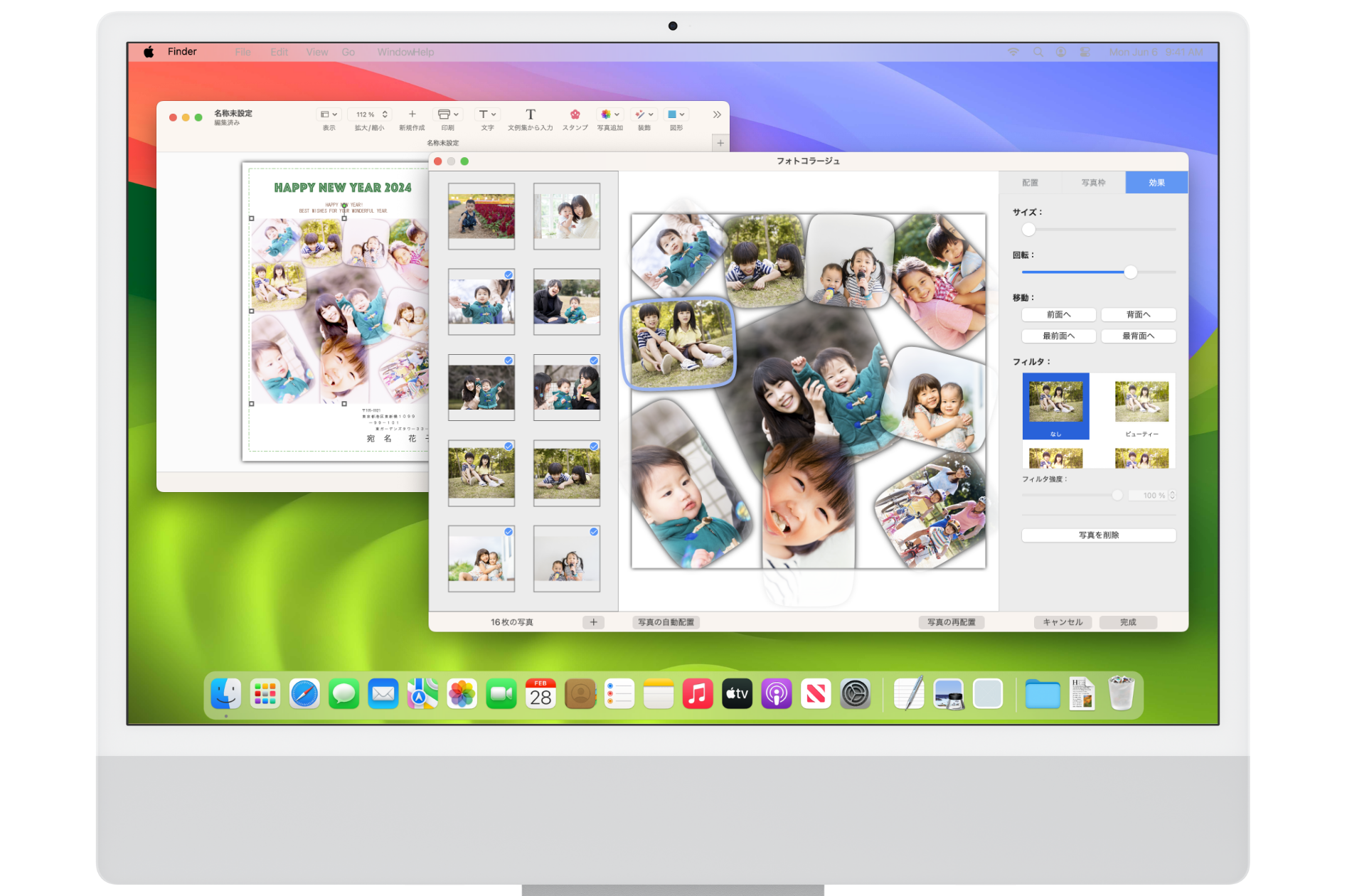This screenshot has width=1347, height=896.
Task: Open FaceTime from the Dock
Action: [x=501, y=693]
